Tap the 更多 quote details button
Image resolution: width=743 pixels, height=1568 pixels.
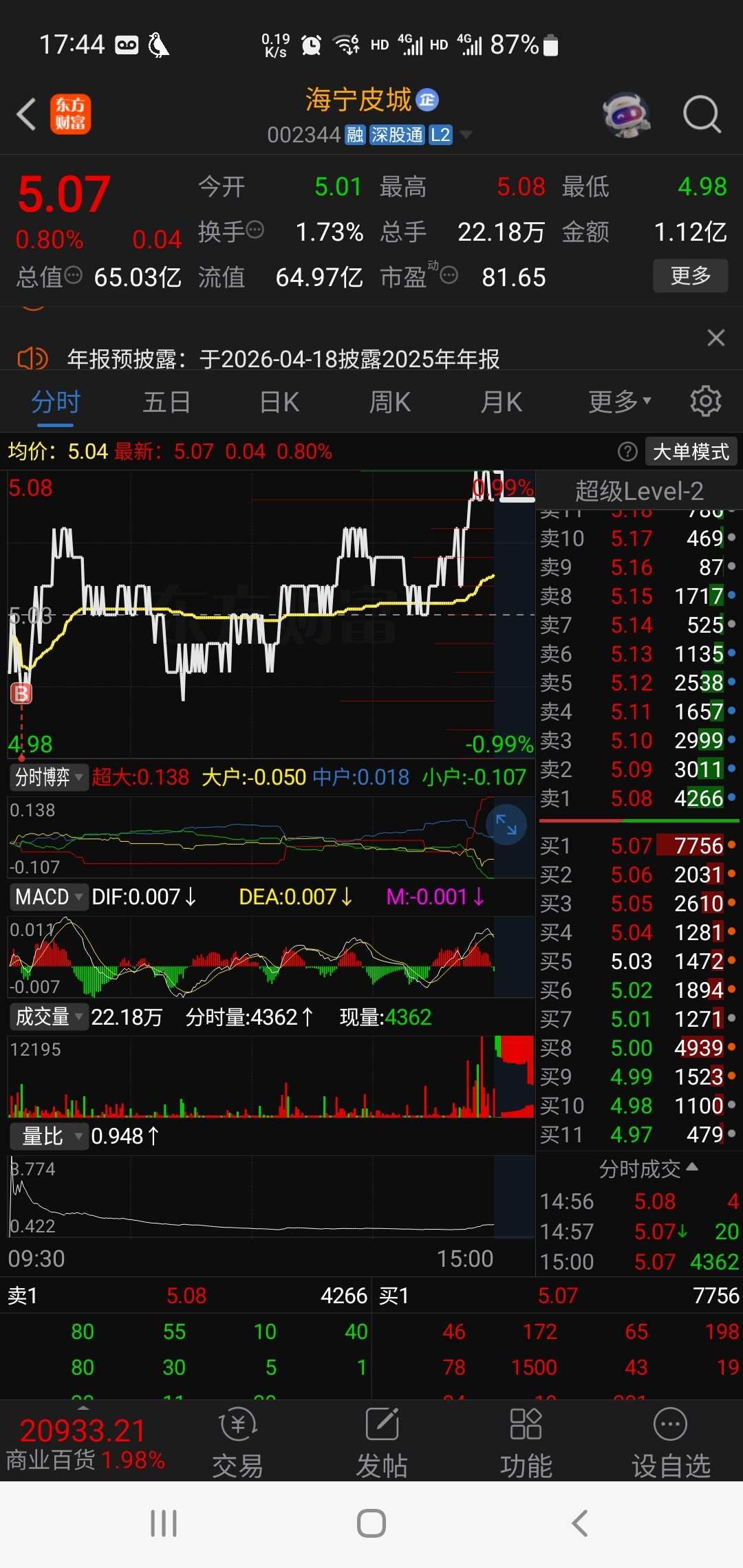pos(690,276)
